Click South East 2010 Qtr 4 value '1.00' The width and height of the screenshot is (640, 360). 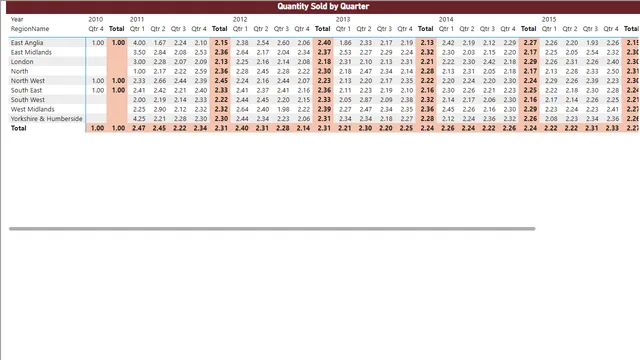point(98,90)
